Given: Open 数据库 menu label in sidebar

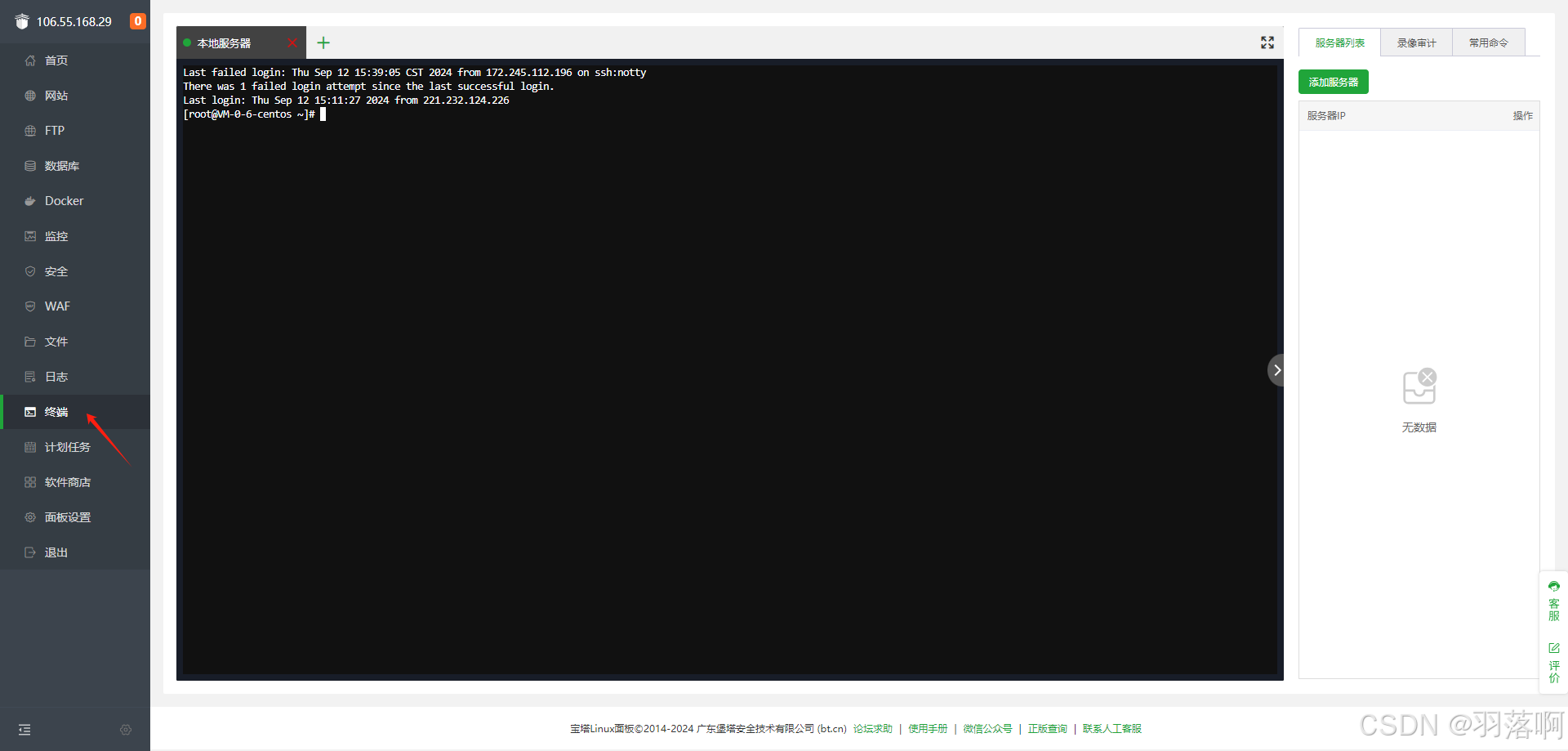Looking at the screenshot, I should click(62, 166).
